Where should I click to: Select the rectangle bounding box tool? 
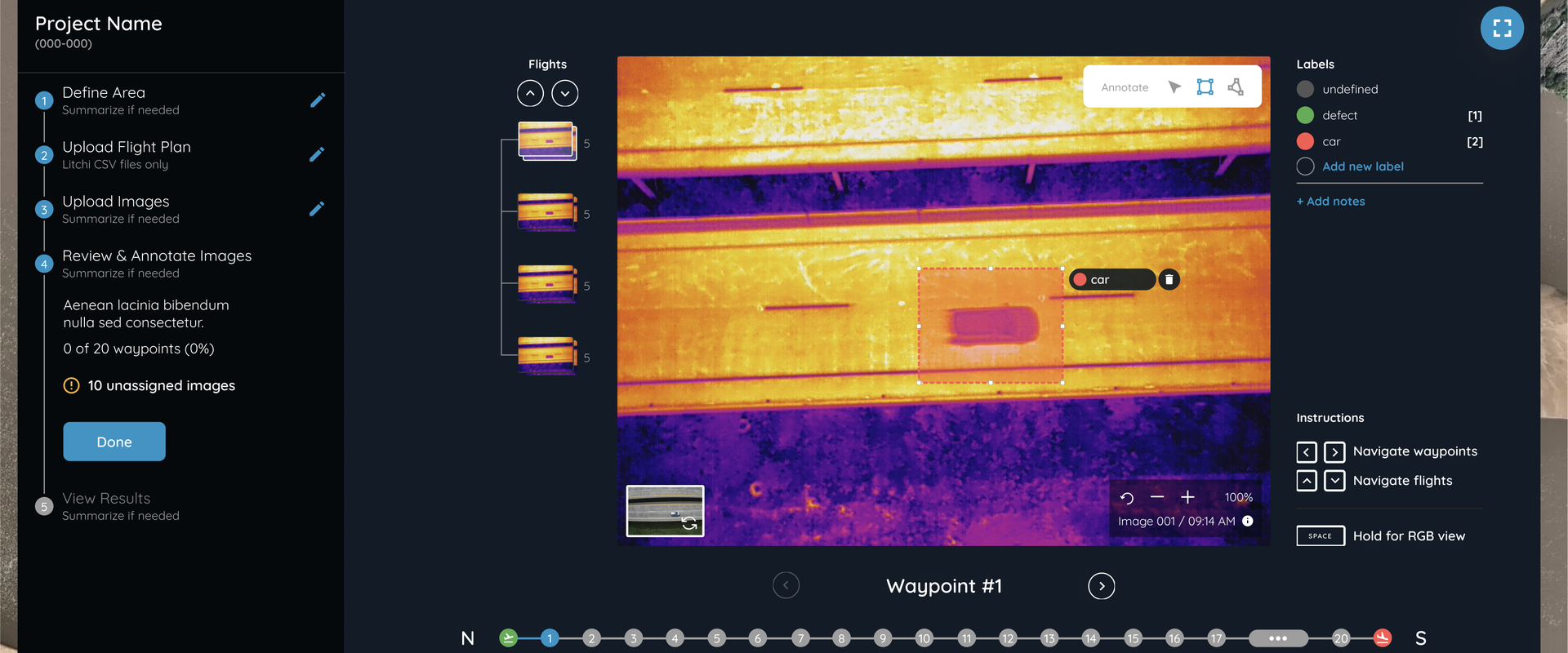tap(1205, 87)
